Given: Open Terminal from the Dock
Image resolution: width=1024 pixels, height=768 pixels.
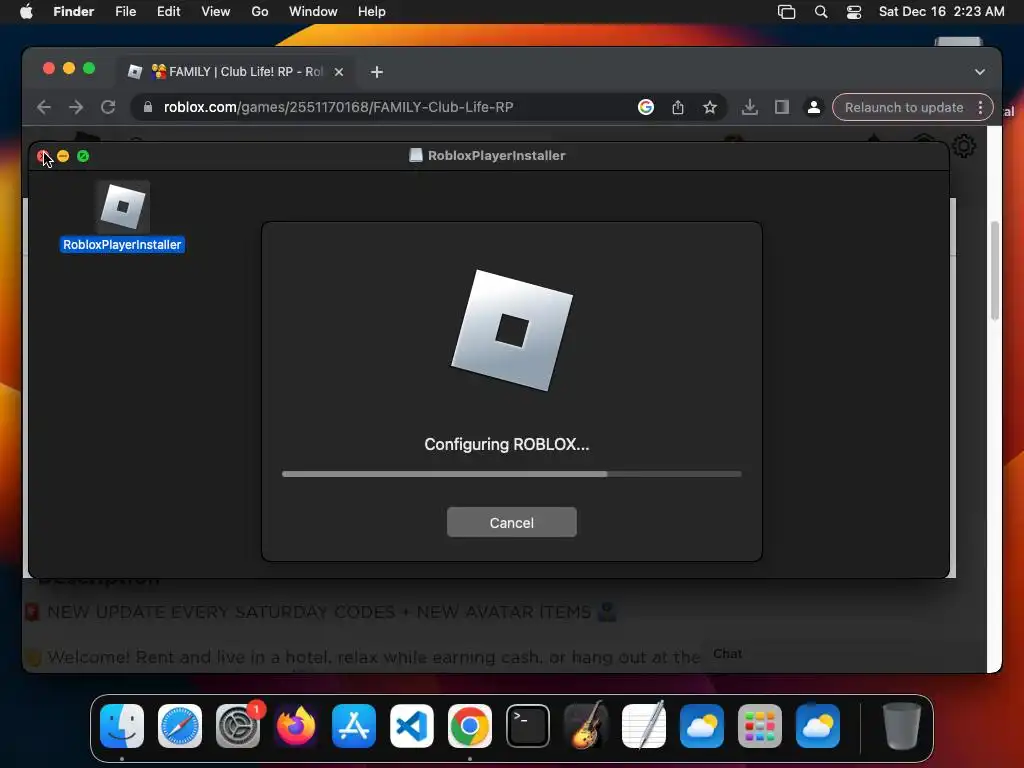Looking at the screenshot, I should click(528, 726).
